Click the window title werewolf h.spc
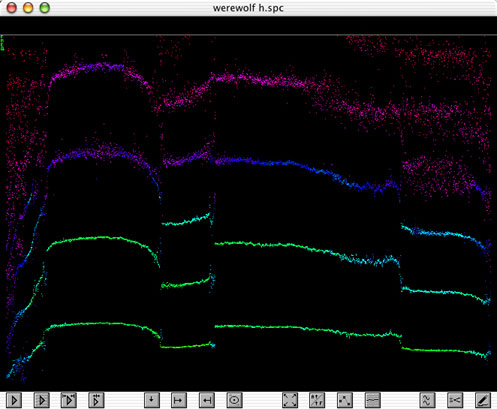Viewport: 497px width, 409px height. 248,8
